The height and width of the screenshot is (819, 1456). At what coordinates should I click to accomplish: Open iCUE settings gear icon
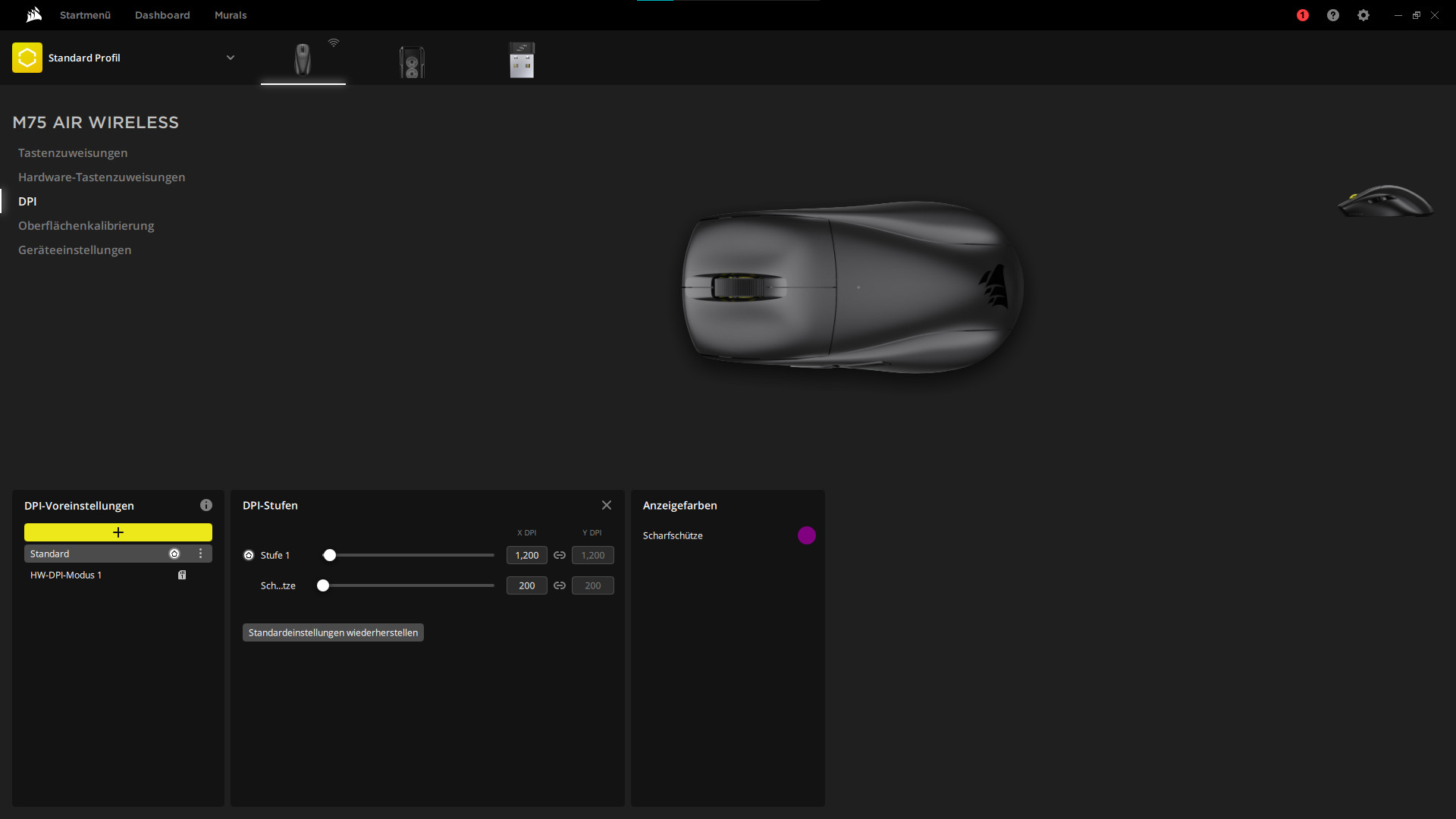pos(1363,15)
